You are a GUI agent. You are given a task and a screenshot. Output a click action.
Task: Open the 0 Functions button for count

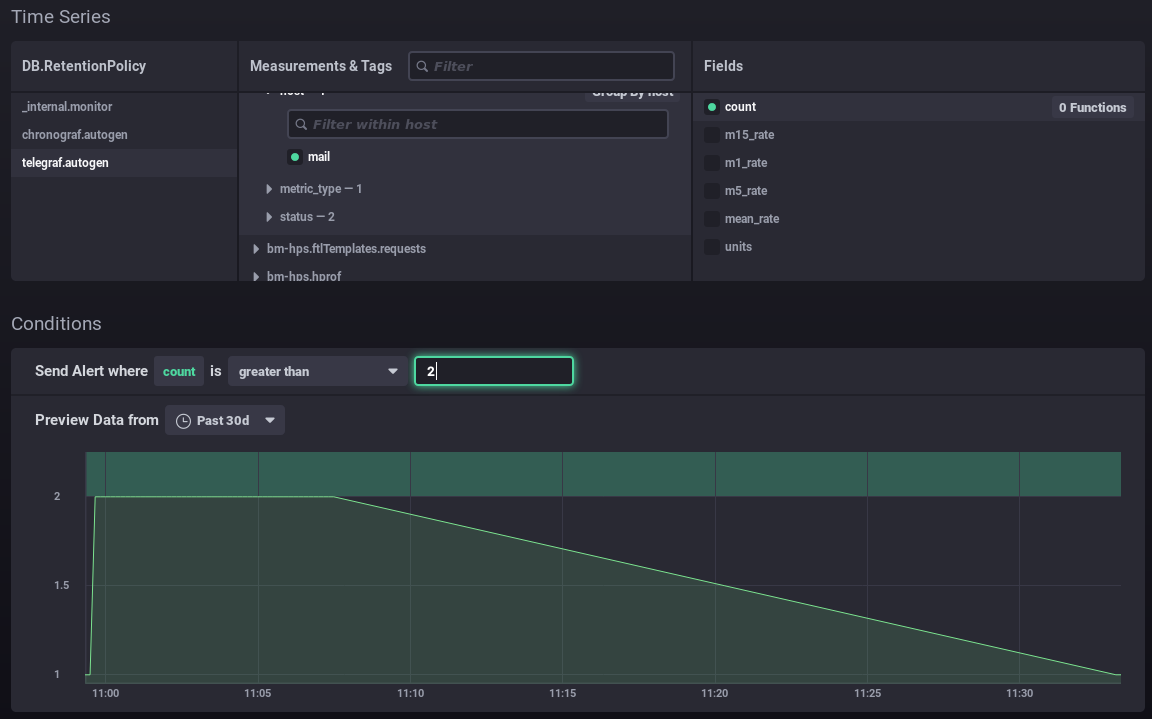point(1092,107)
